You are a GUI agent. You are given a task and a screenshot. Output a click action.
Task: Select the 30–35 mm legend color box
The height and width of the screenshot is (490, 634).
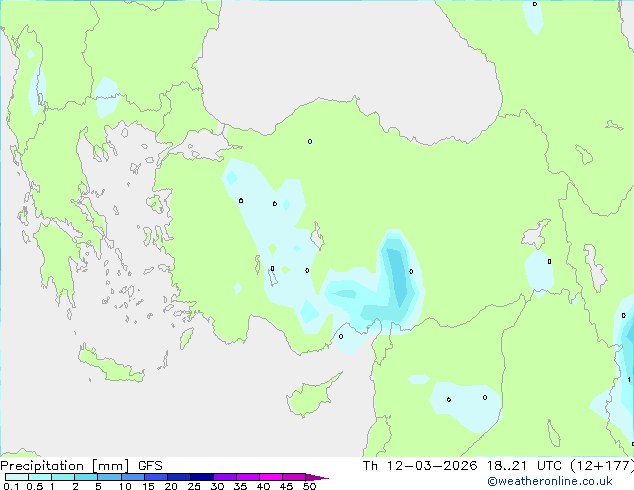tap(224, 477)
